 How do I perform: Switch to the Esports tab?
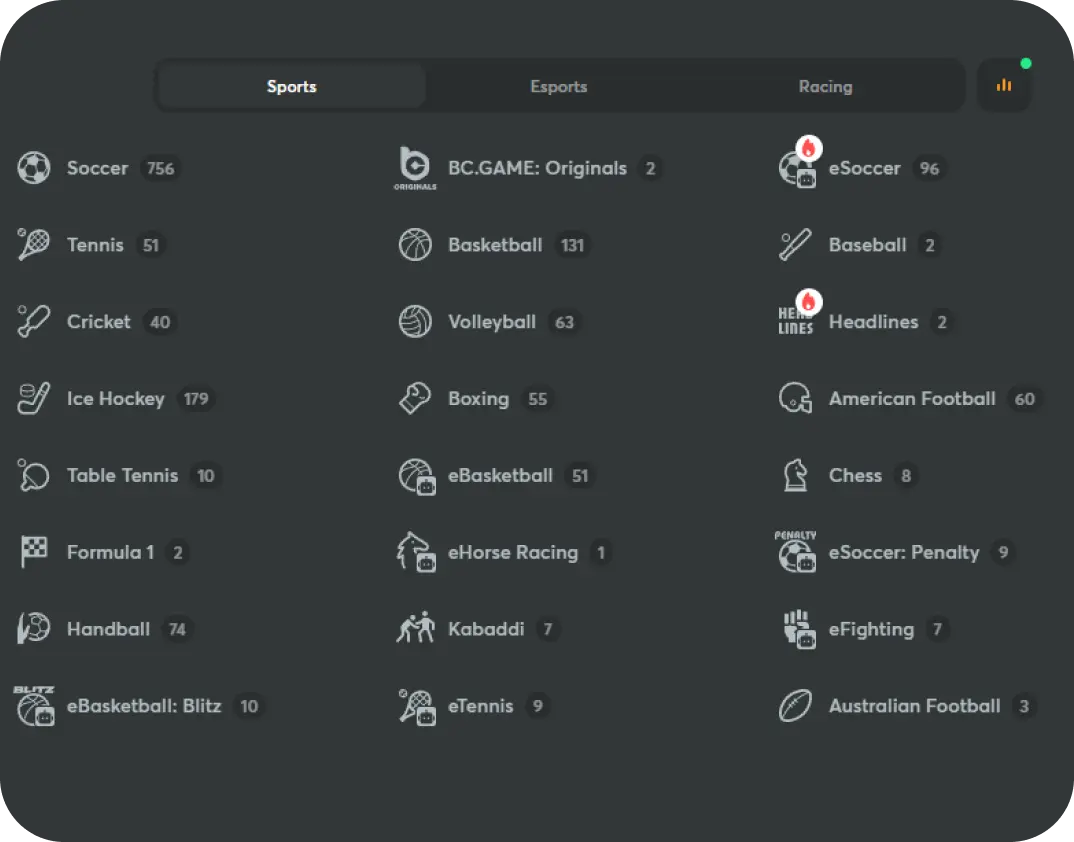[558, 87]
